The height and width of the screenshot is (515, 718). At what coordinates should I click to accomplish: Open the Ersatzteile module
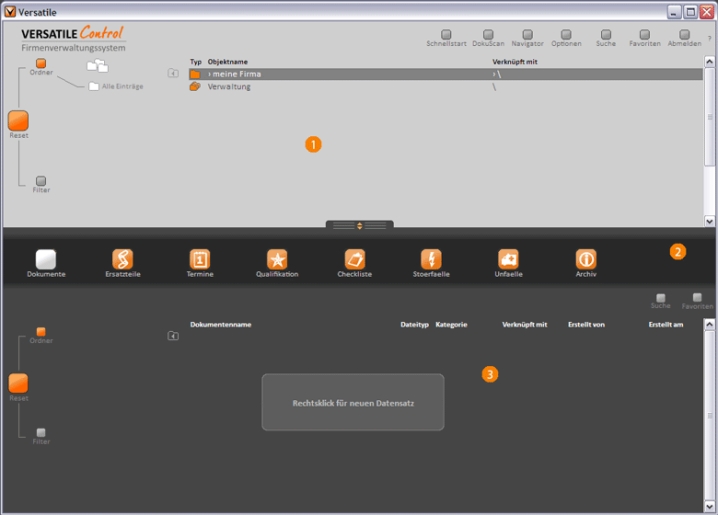(x=122, y=260)
